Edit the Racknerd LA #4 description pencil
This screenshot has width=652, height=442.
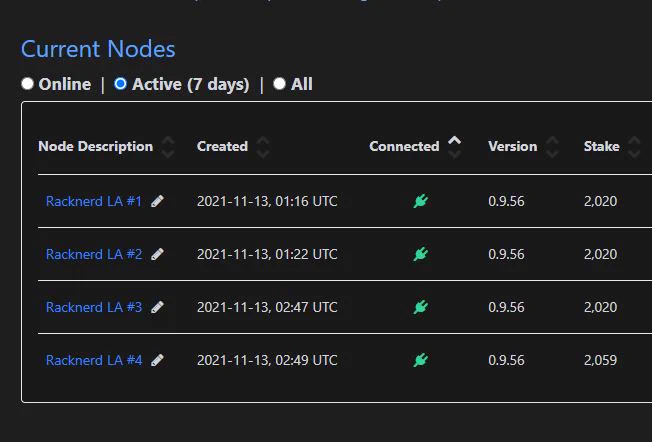[157, 360]
